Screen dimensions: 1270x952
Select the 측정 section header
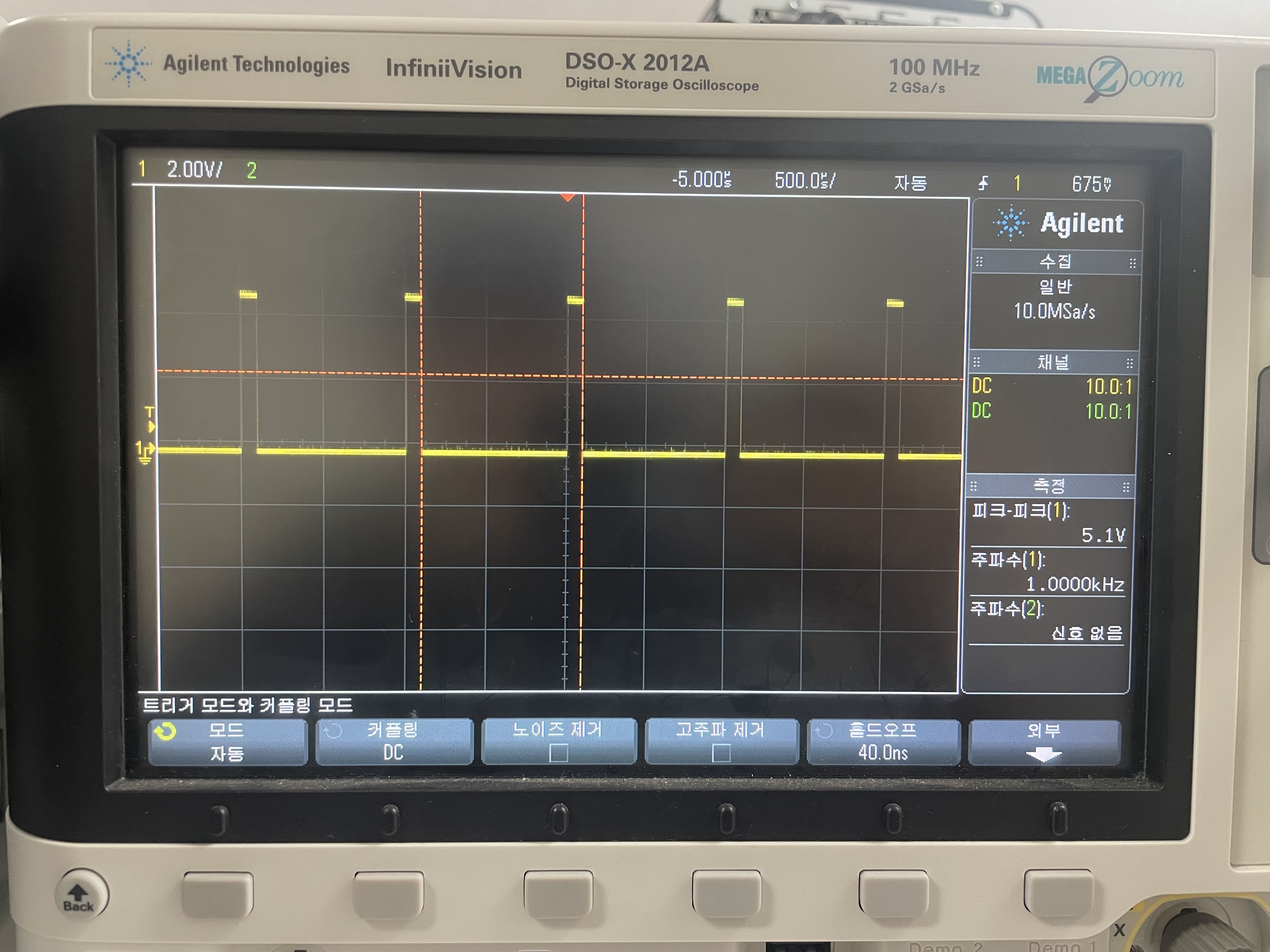coord(1049,487)
